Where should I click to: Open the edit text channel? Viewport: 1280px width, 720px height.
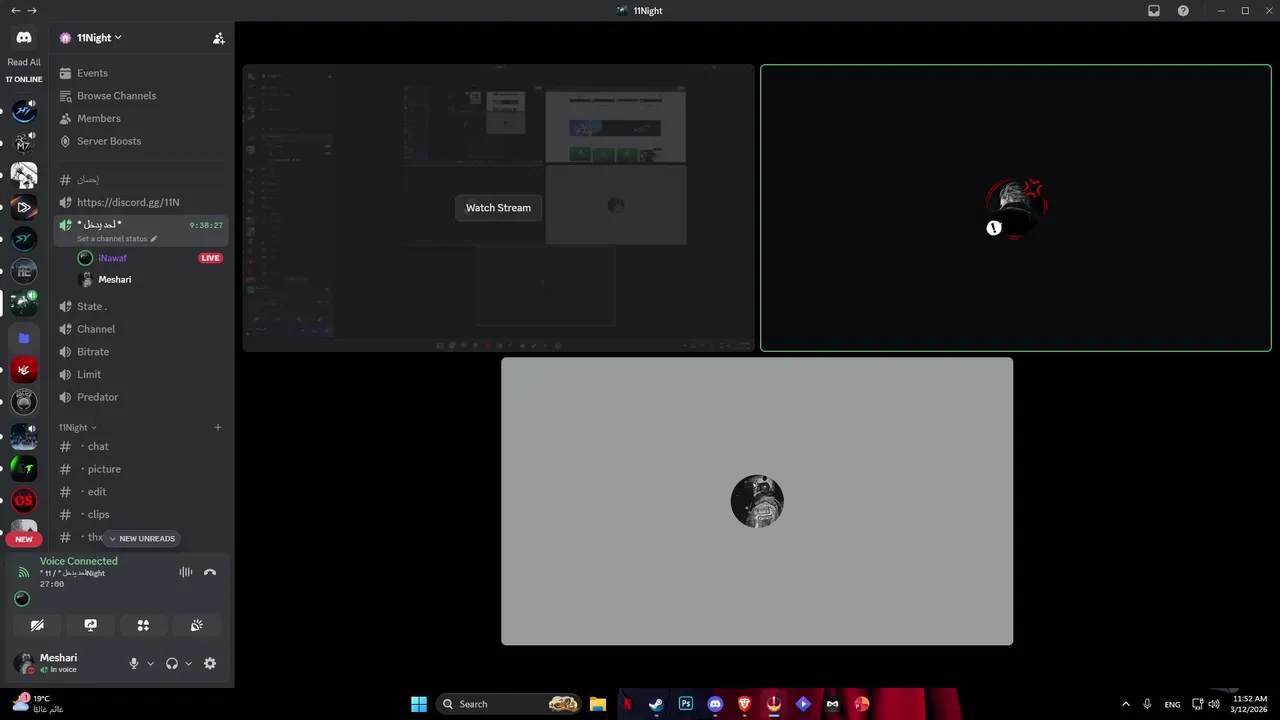pos(143,492)
